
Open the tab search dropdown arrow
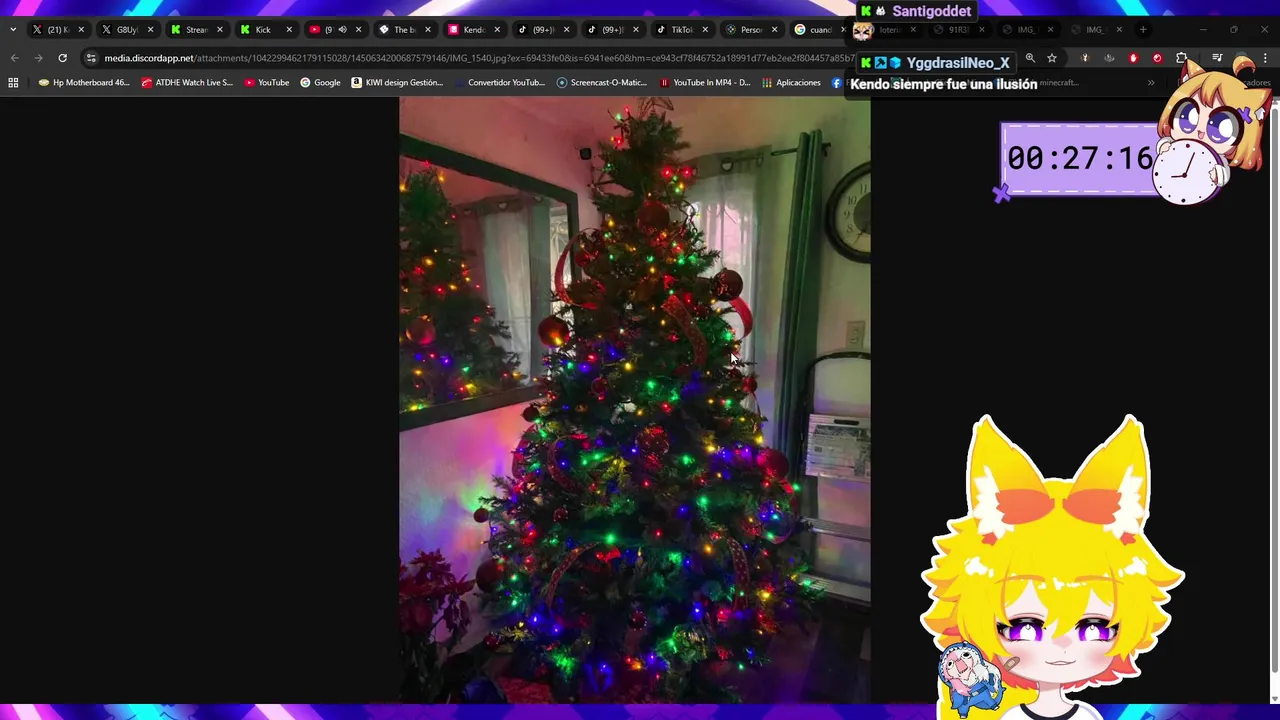(13, 30)
